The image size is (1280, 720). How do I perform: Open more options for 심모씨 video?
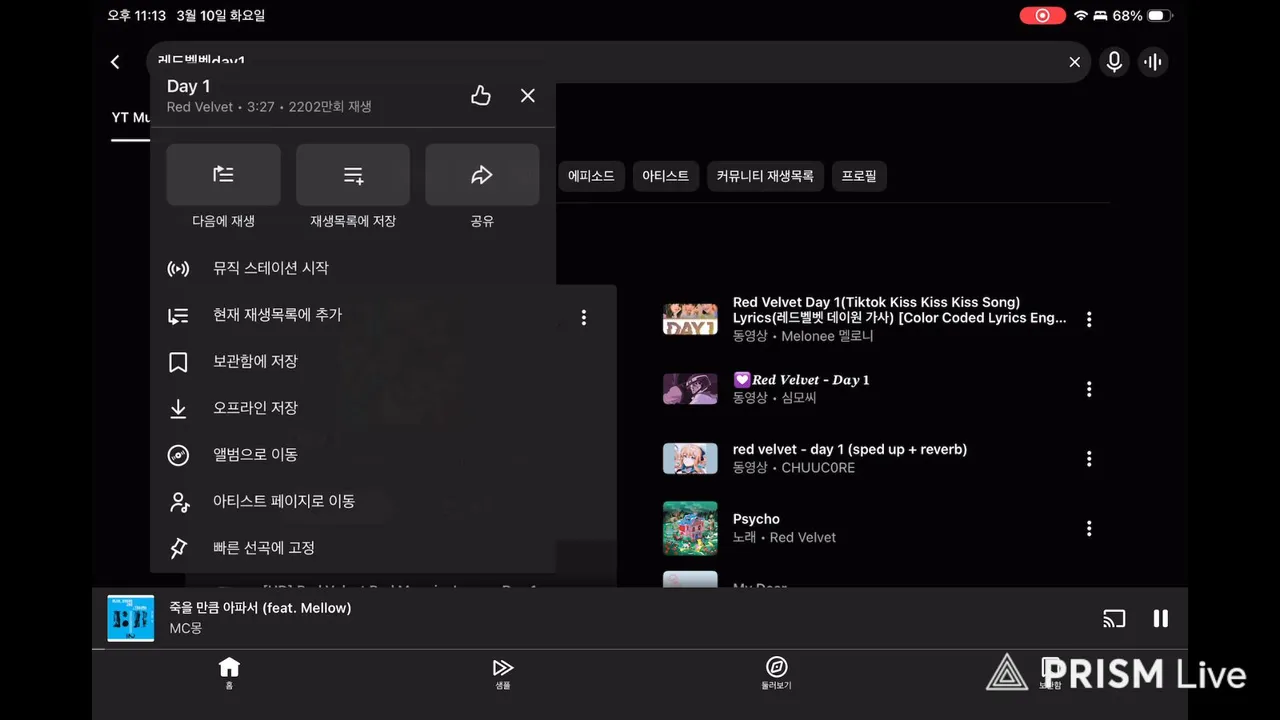[1089, 389]
